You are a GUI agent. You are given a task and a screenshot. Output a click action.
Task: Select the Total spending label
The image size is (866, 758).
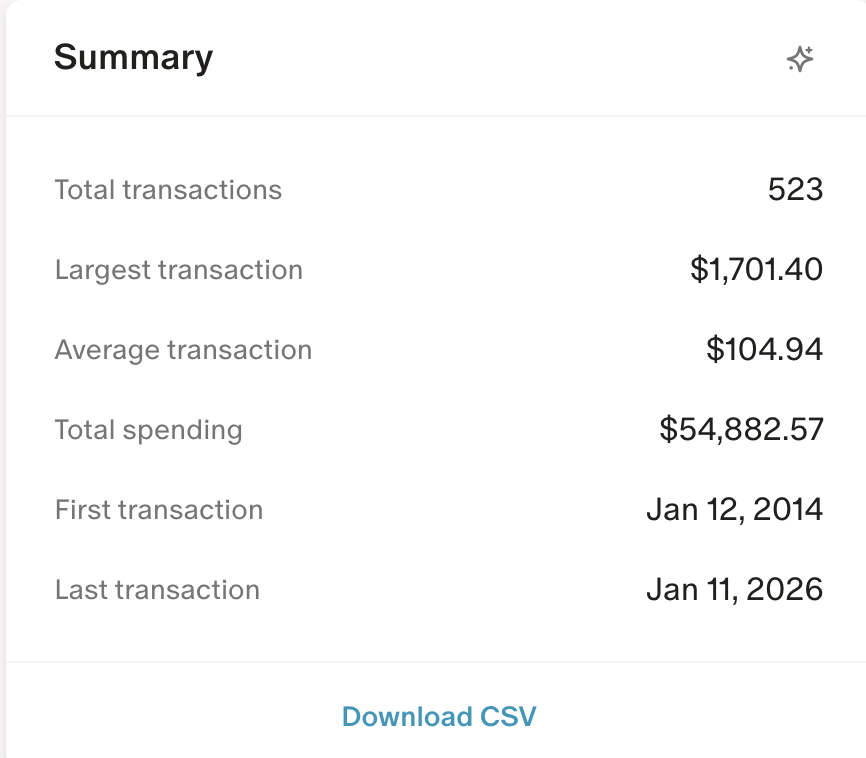pos(149,430)
